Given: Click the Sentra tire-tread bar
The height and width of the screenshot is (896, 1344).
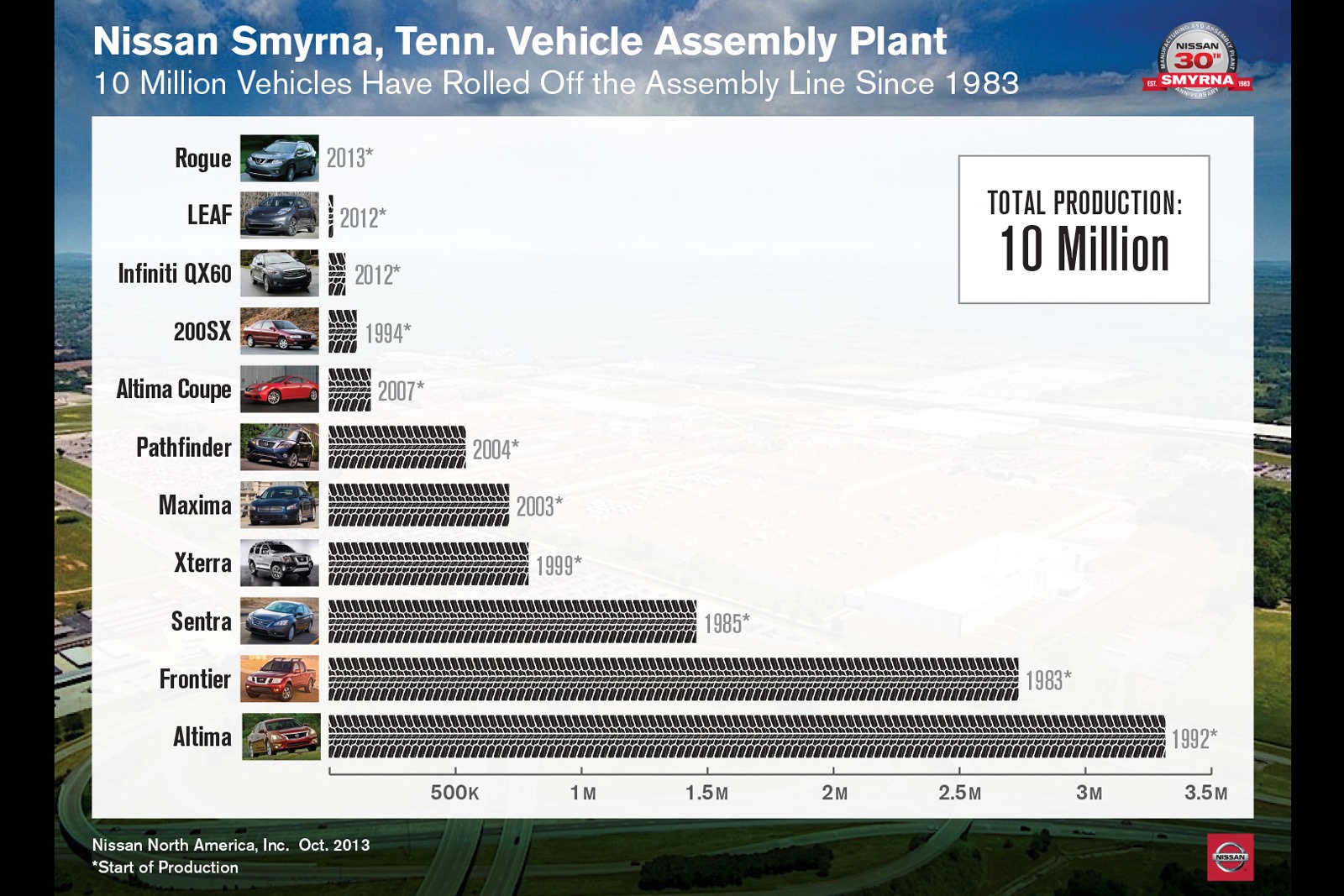Looking at the screenshot, I should coord(512,621).
